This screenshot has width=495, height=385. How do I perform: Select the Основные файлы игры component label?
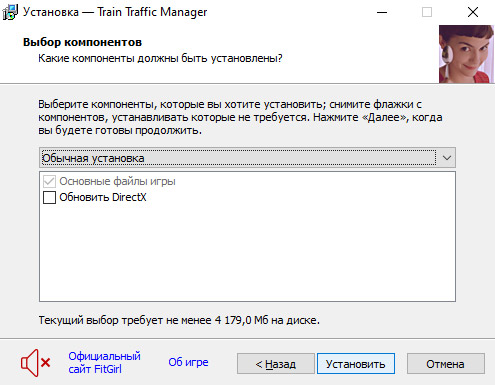[117, 181]
